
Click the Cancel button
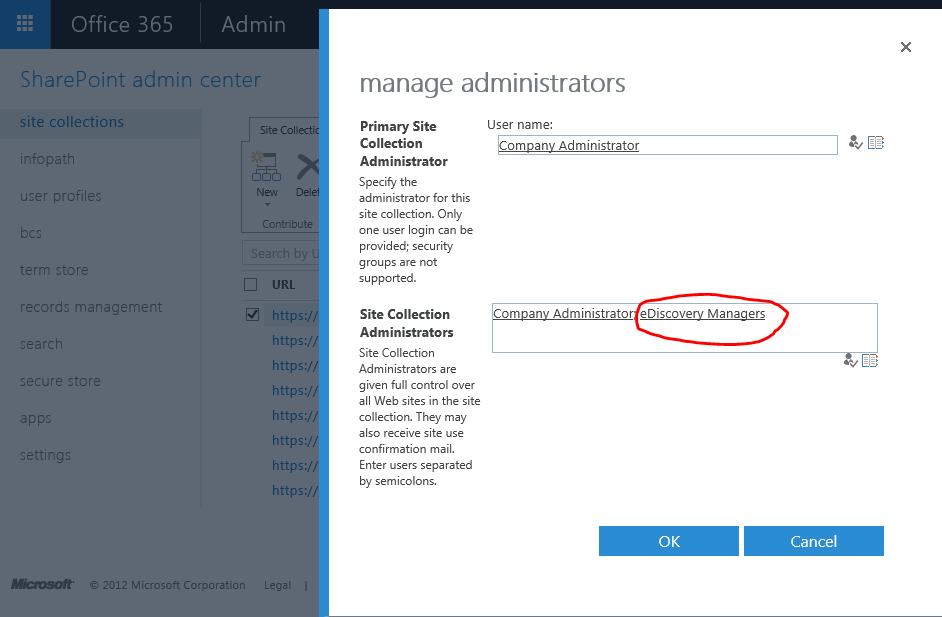pyautogui.click(x=813, y=541)
